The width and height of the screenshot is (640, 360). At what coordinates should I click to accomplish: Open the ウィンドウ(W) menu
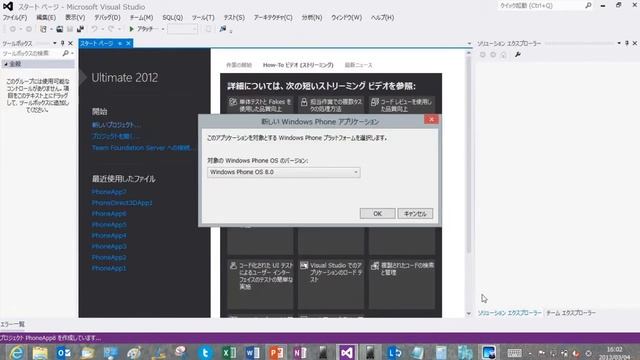click(346, 18)
